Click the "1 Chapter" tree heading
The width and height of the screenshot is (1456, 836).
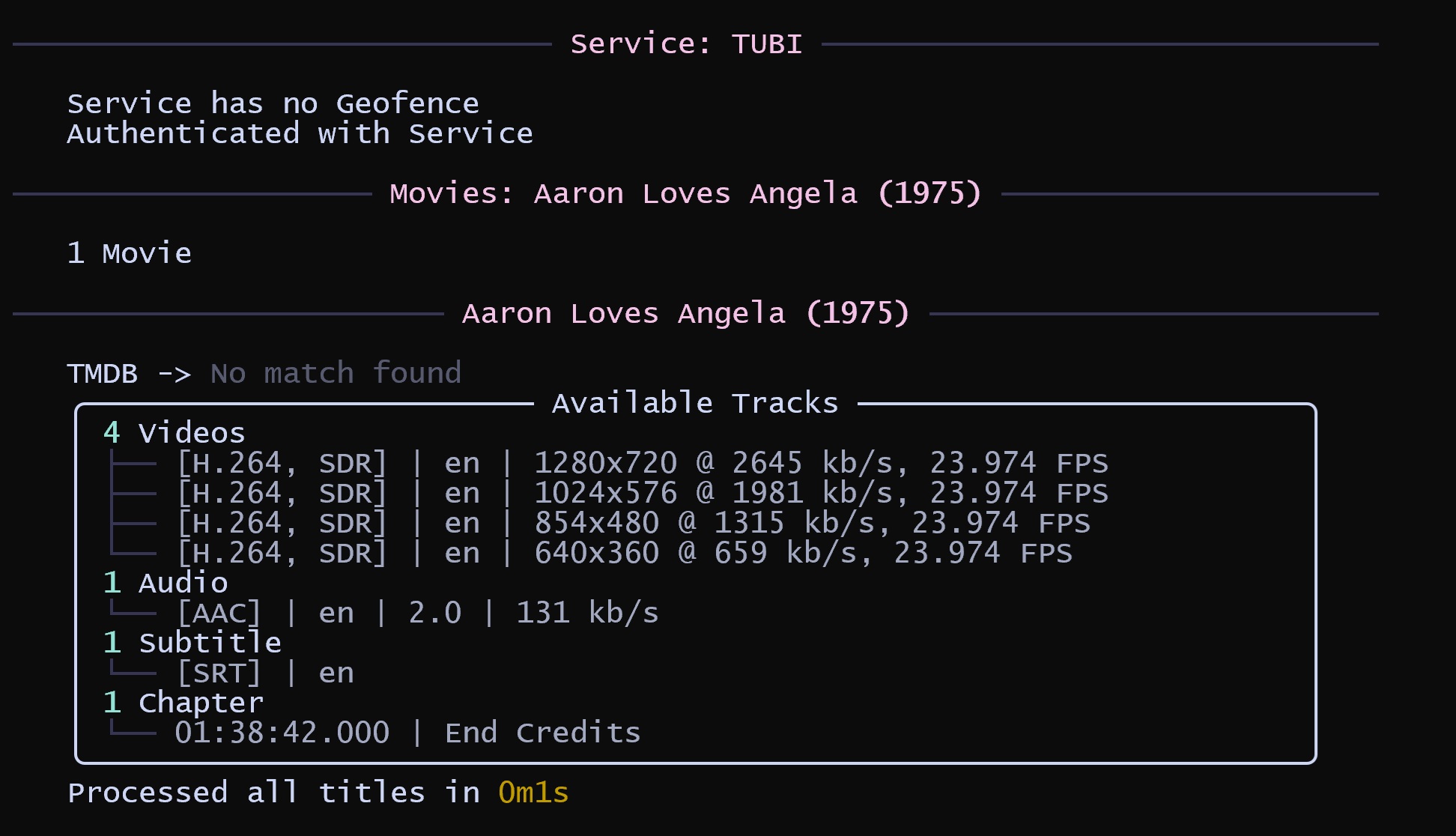(x=183, y=703)
